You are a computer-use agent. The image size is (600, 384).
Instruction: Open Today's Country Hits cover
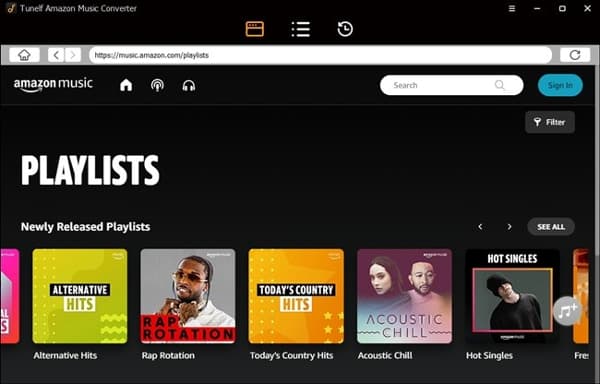296,296
